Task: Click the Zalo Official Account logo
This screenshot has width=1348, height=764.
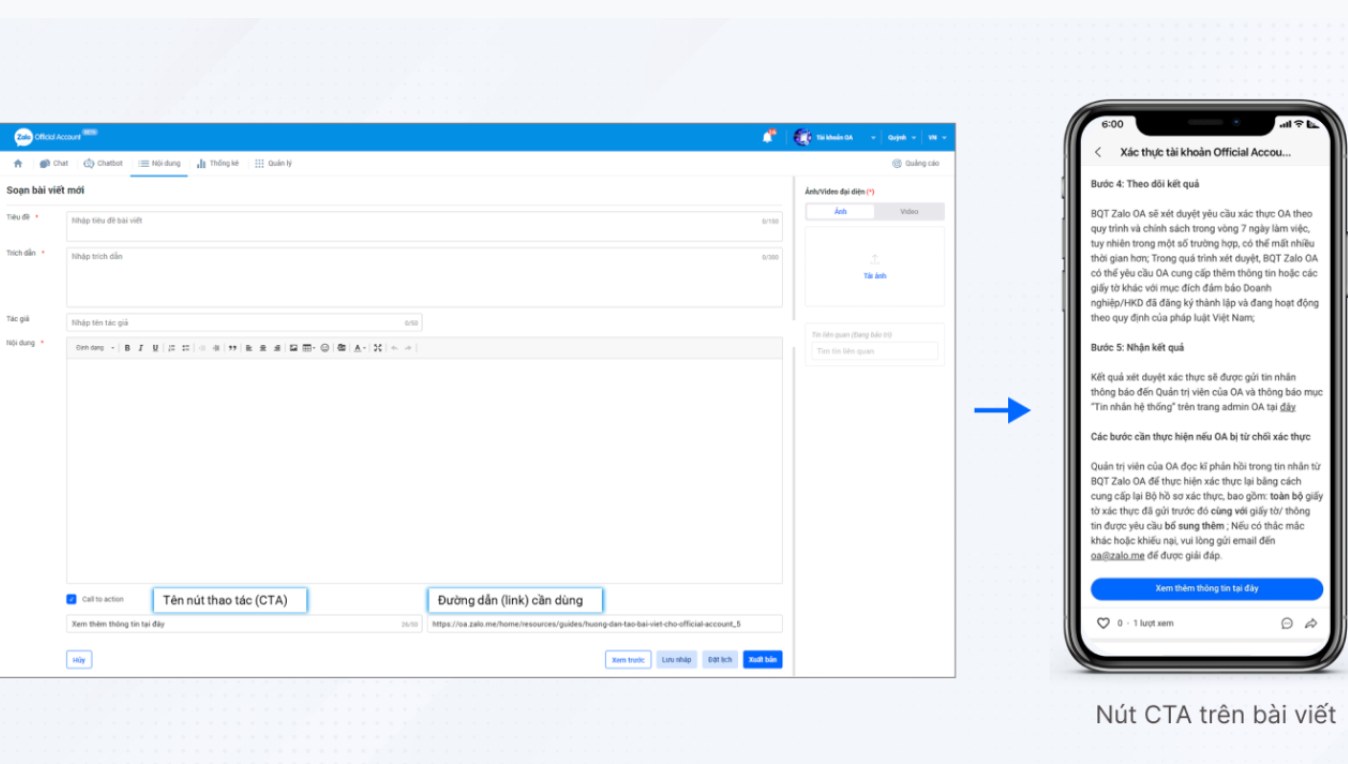Action: click(48, 137)
